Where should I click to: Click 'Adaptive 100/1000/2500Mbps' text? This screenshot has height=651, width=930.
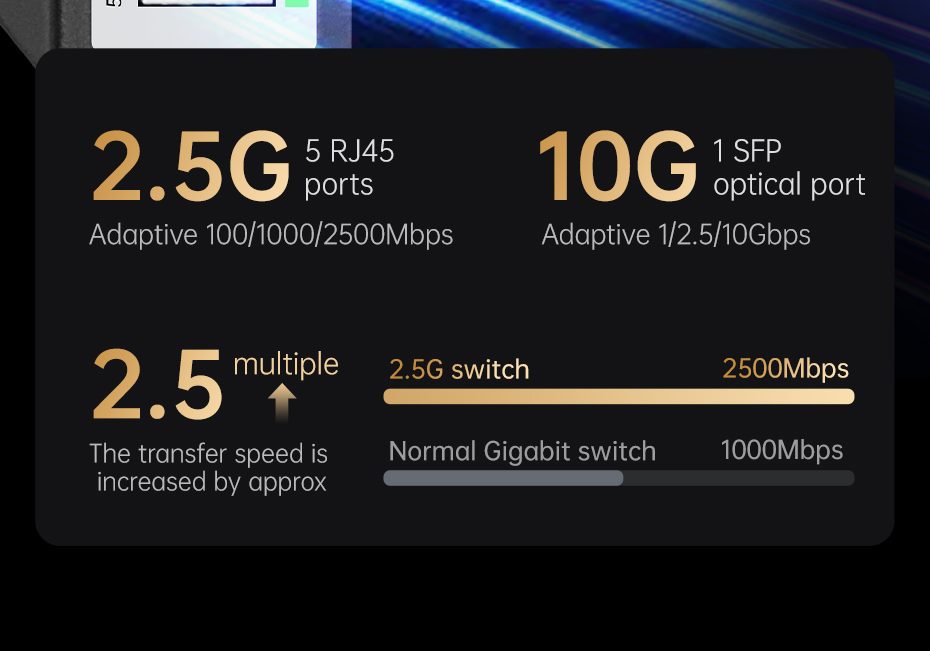coord(271,235)
